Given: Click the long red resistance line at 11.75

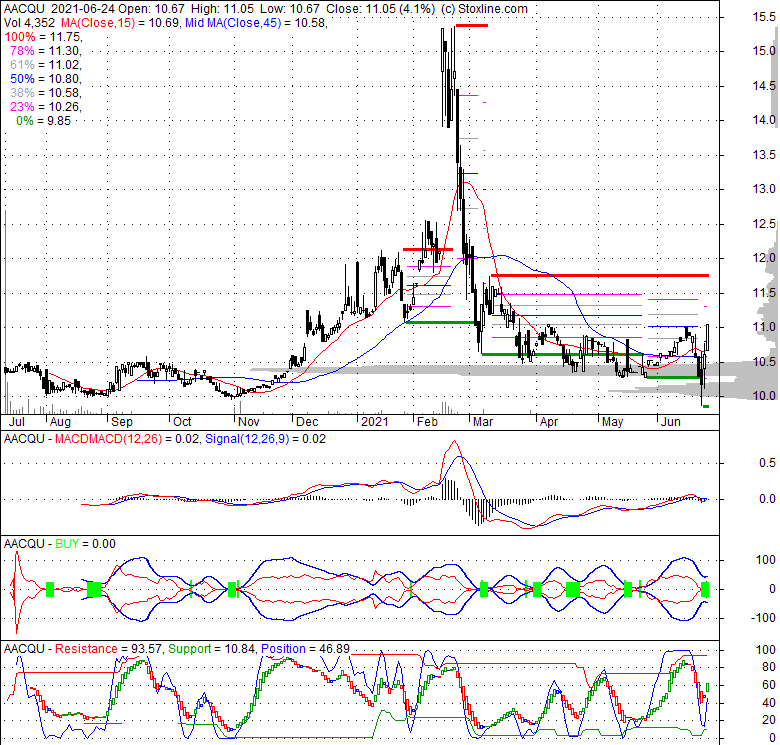Looking at the screenshot, I should pos(599,275).
